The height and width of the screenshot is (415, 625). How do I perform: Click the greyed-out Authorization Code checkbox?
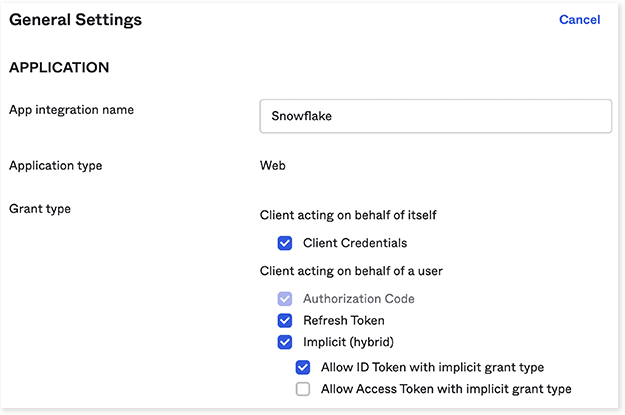285,299
